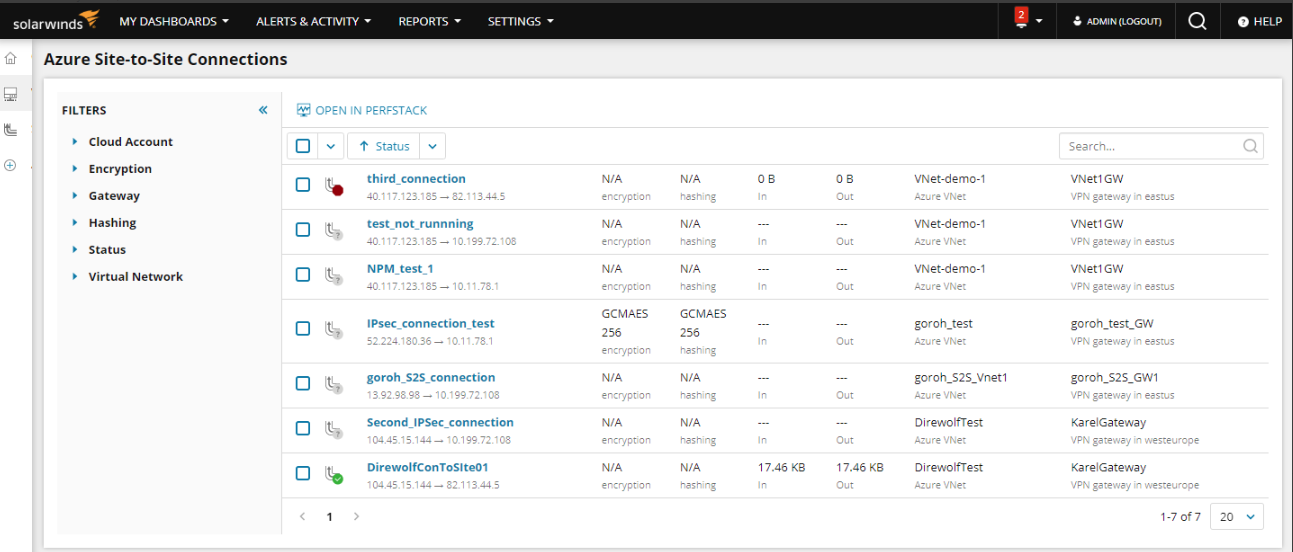Open the My Dashboards menu
The height and width of the screenshot is (552, 1293).
(x=174, y=21)
